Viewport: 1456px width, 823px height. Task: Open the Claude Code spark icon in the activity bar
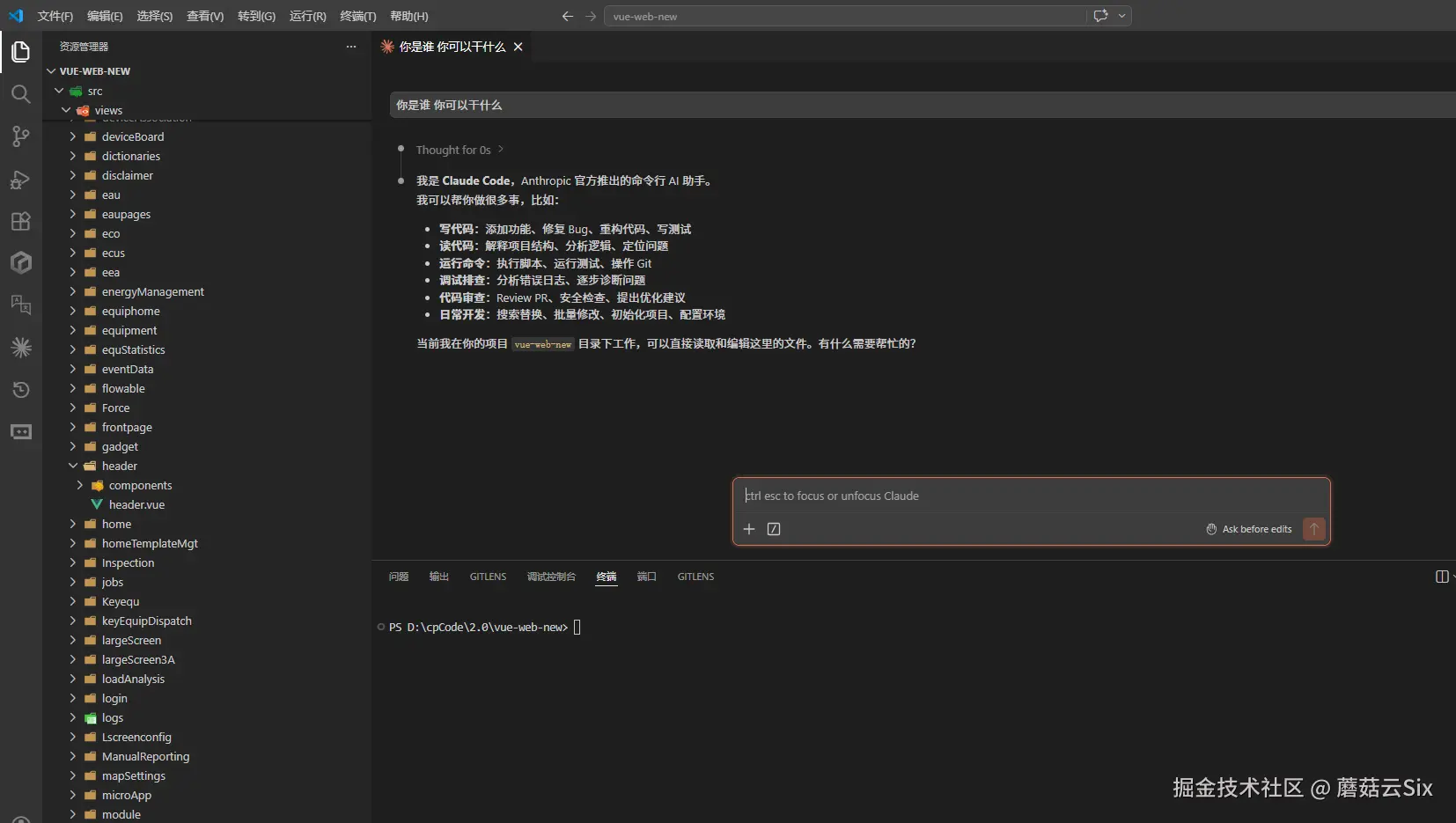click(21, 348)
